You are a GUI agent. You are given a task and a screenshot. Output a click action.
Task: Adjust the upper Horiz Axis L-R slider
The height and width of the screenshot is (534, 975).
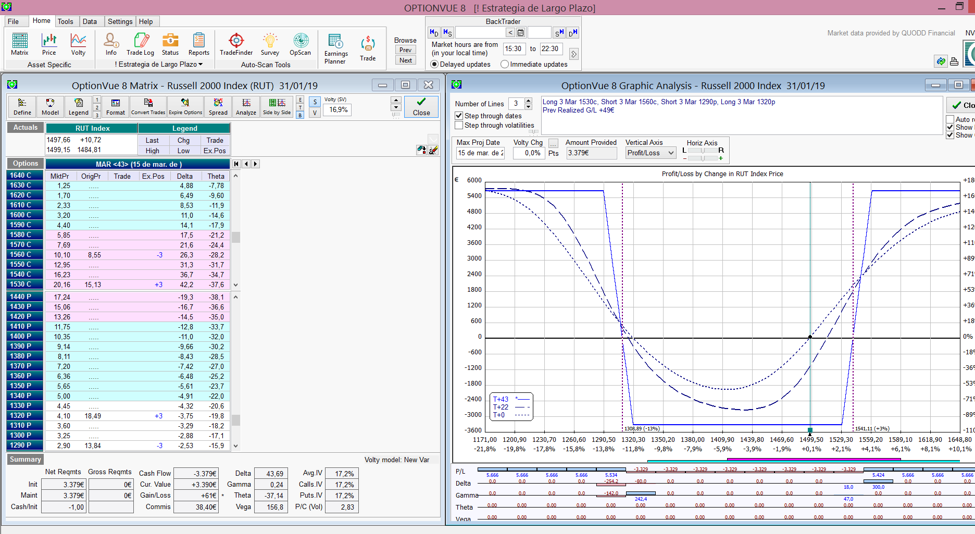click(x=703, y=150)
